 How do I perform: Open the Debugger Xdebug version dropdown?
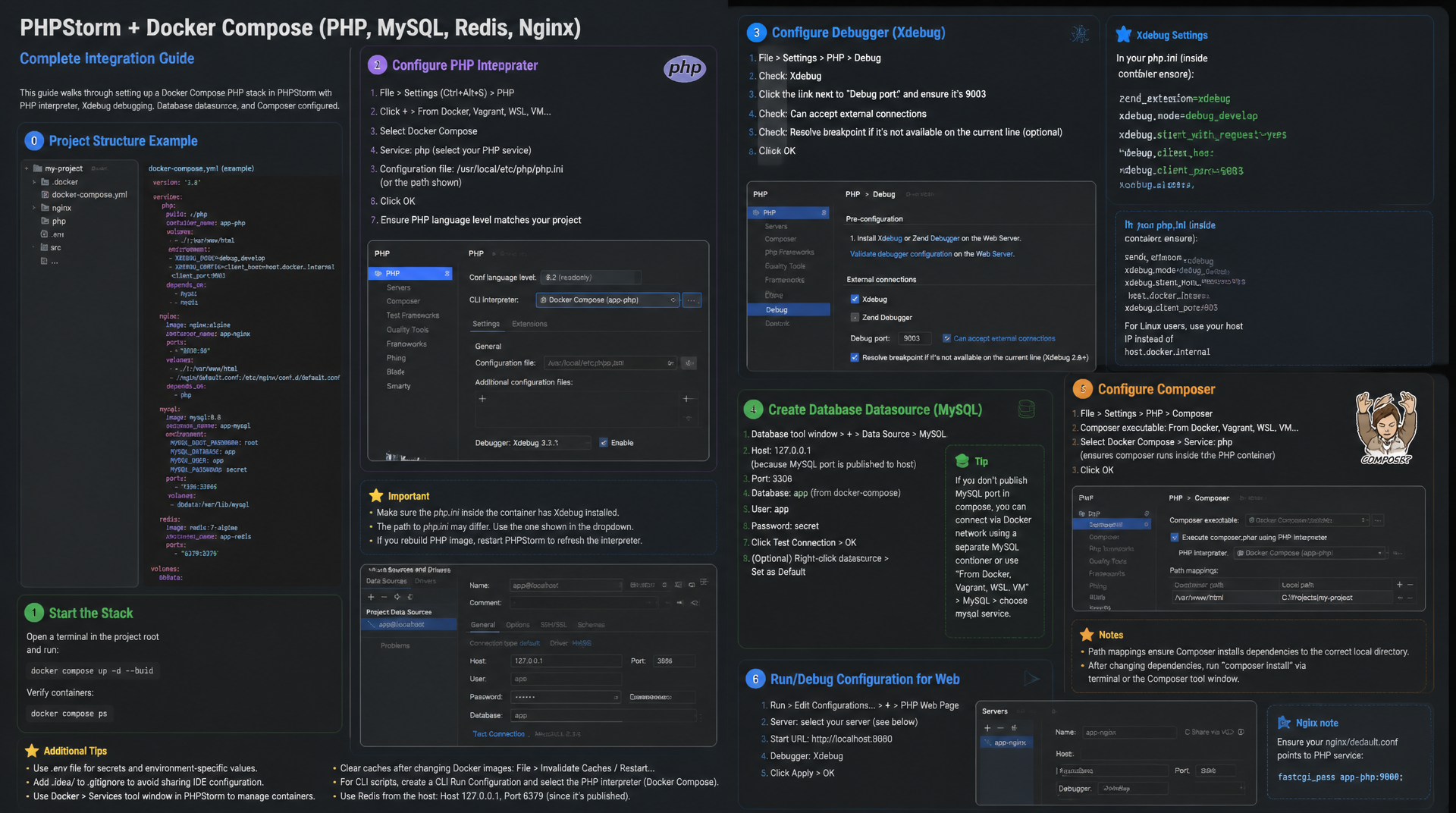click(x=553, y=443)
